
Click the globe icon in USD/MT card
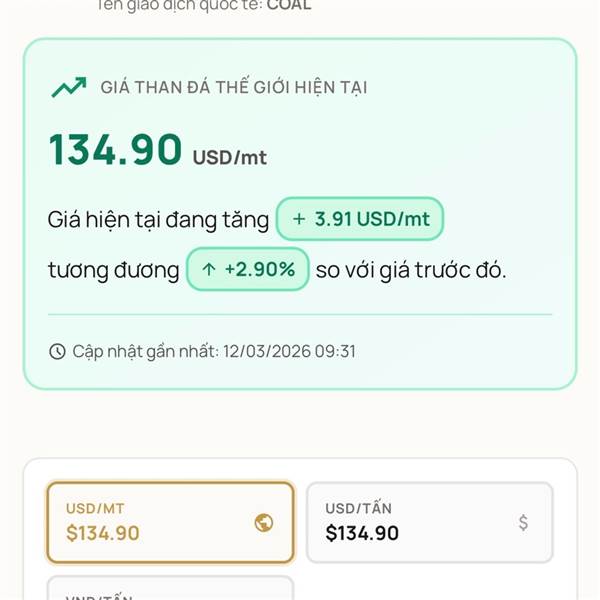pos(264,522)
